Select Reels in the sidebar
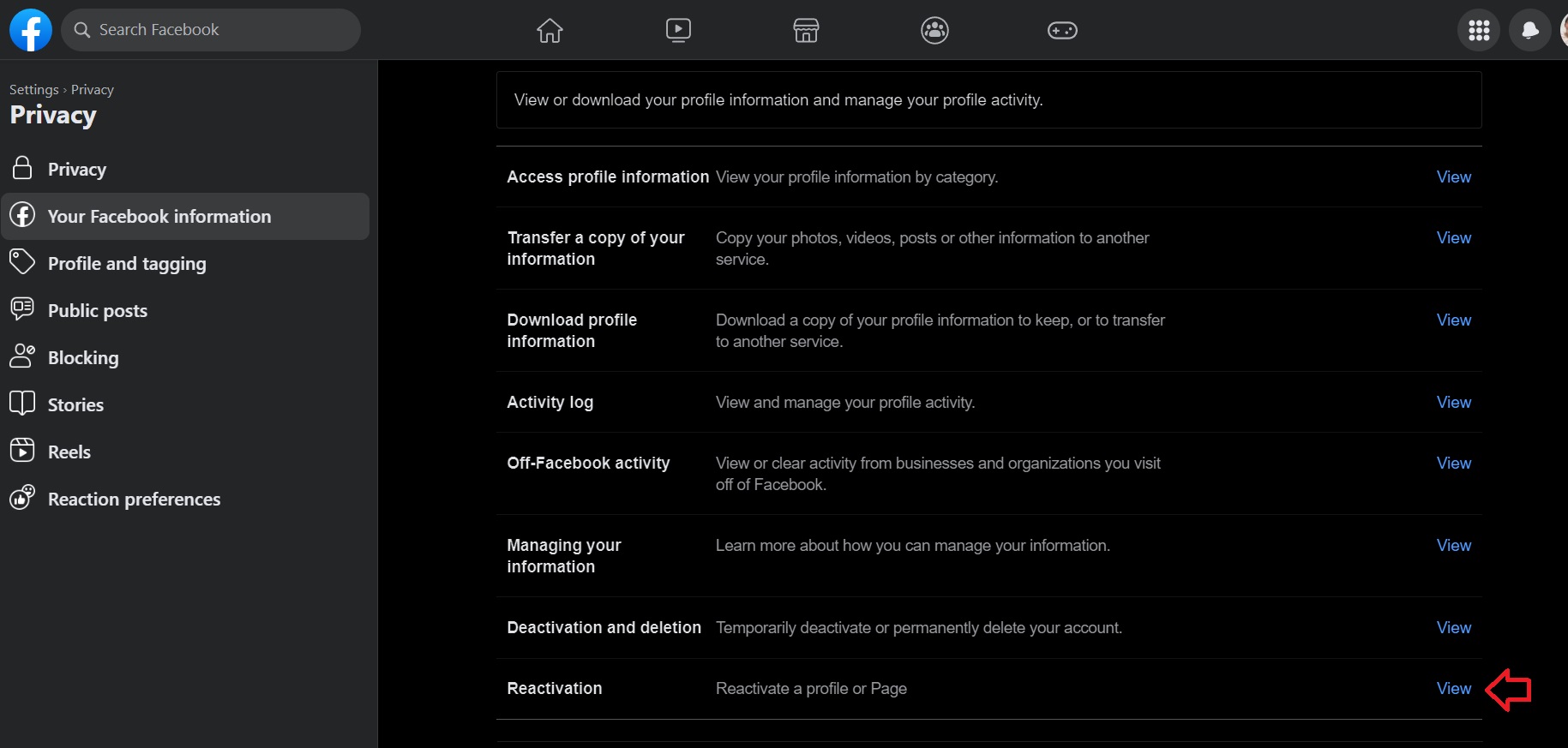Screen dimensions: 1568x748 click(185, 452)
